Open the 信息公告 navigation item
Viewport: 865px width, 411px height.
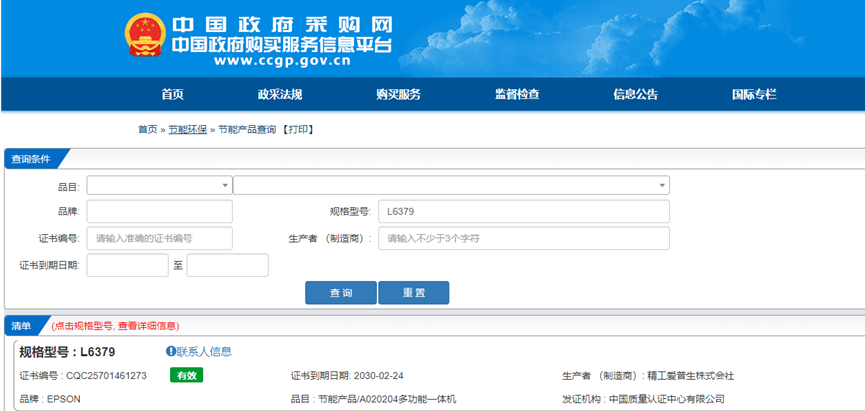tap(635, 95)
